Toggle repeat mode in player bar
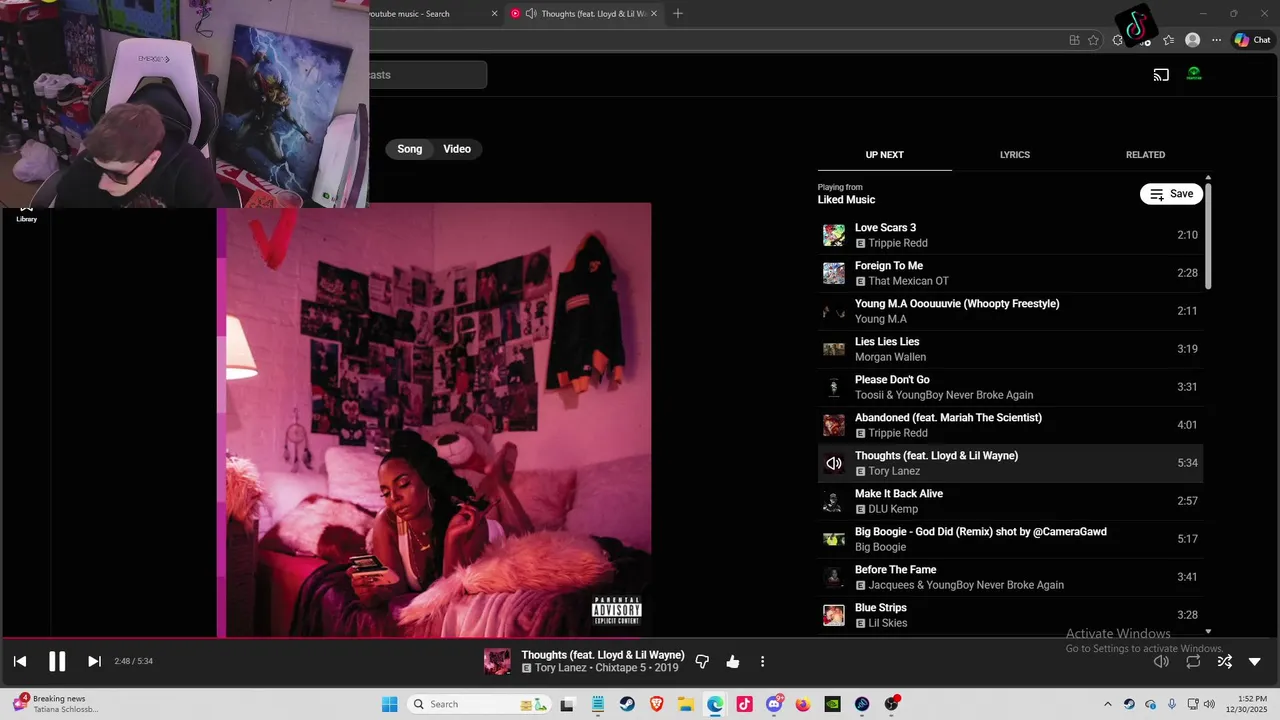This screenshot has height=720, width=1280. point(1193,661)
